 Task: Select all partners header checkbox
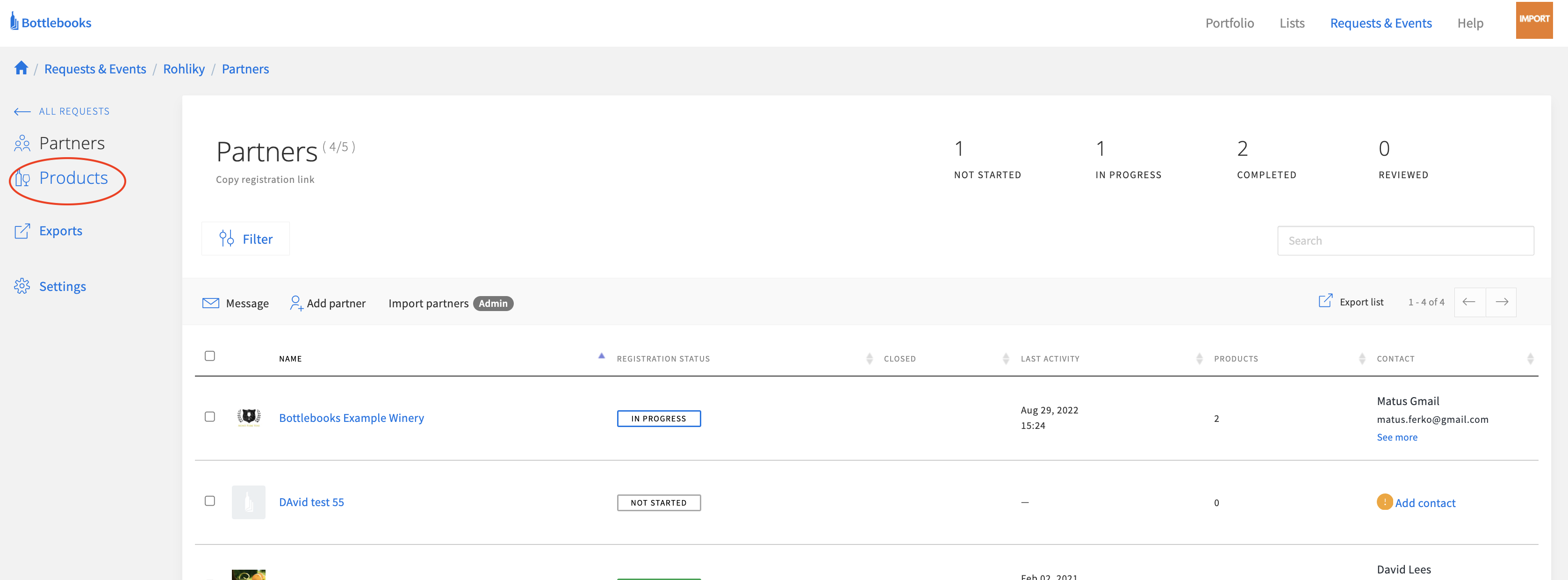click(210, 356)
